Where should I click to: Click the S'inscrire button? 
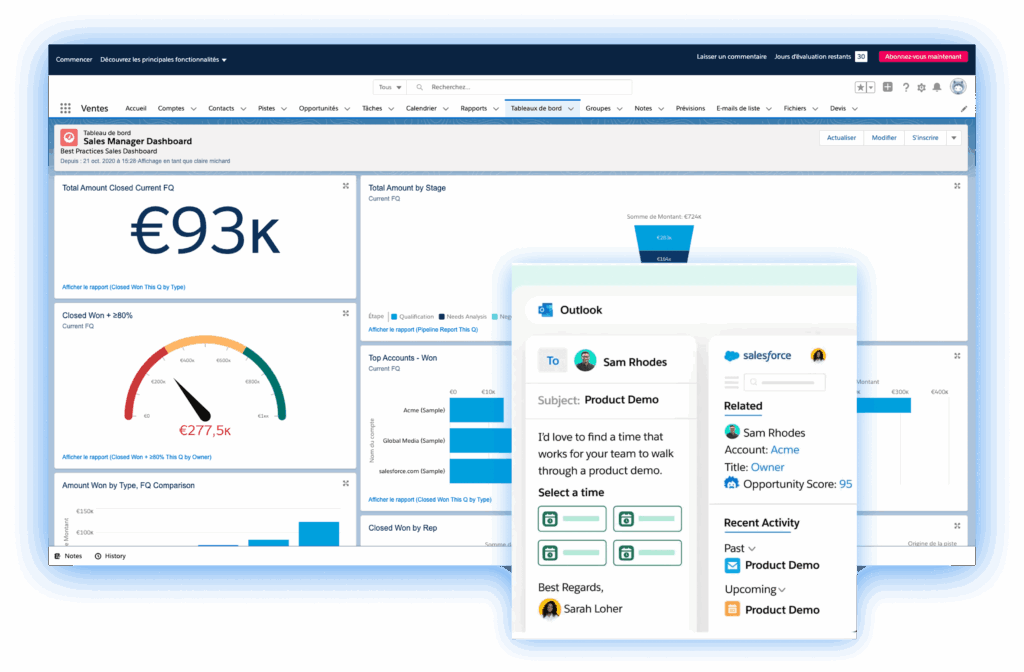pyautogui.click(x=925, y=138)
